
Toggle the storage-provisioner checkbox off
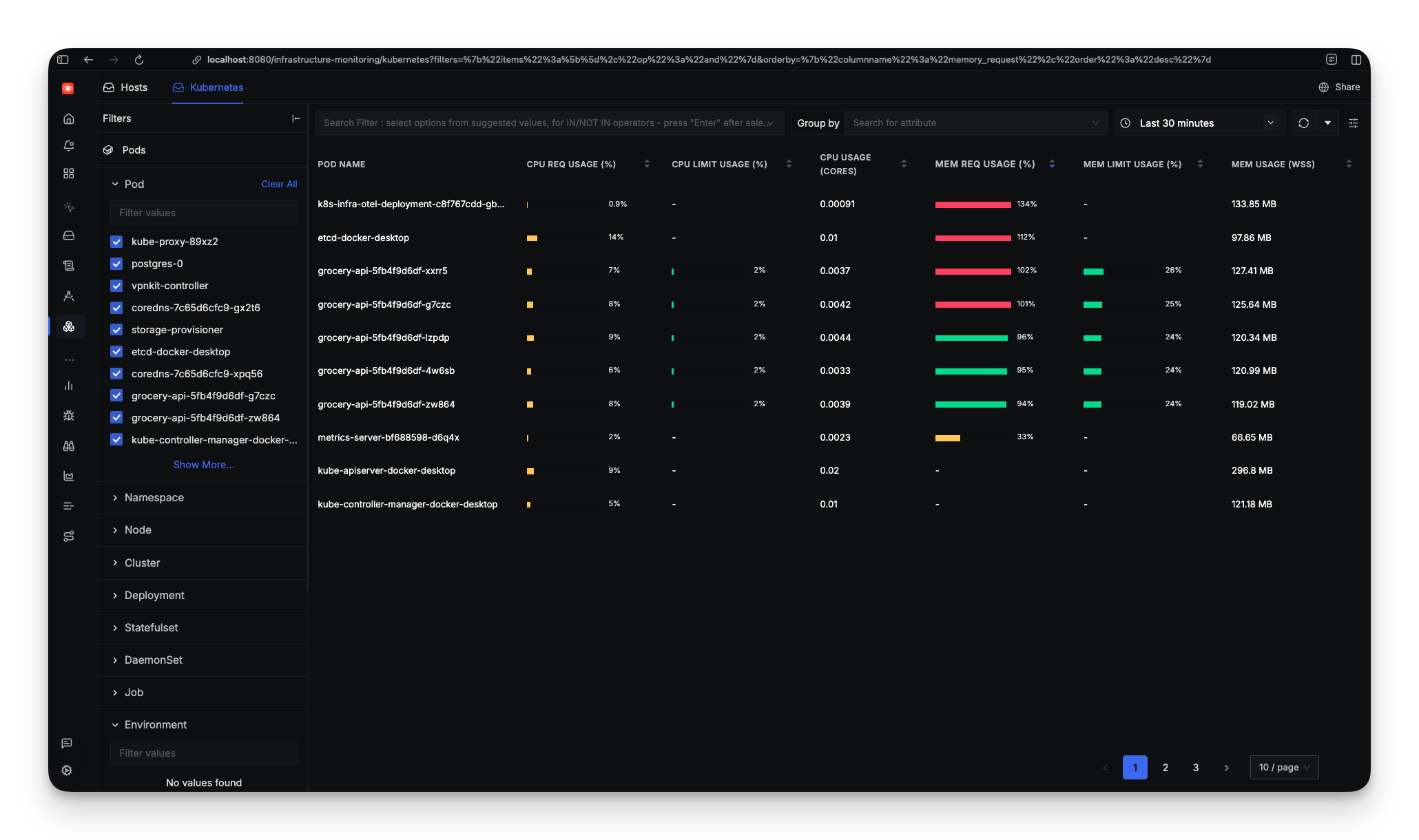coord(116,330)
